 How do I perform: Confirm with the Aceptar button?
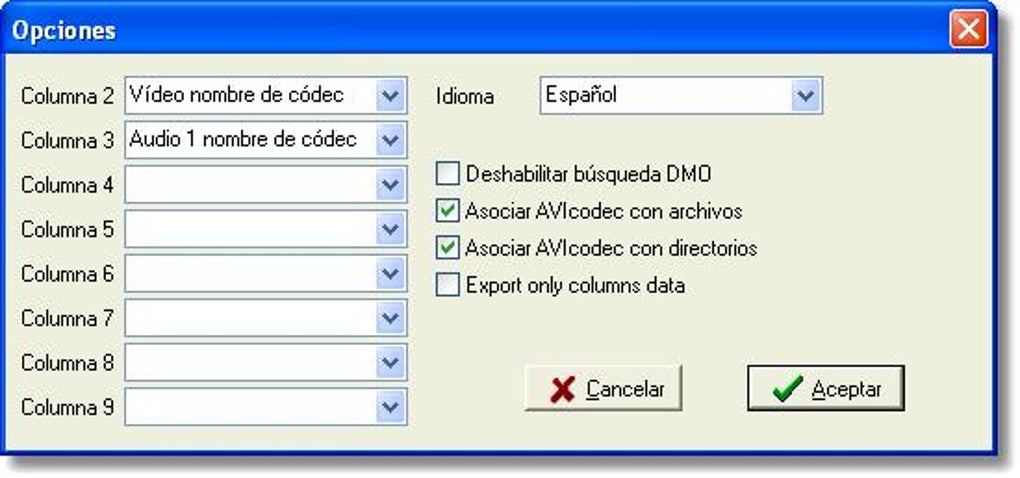[x=825, y=388]
